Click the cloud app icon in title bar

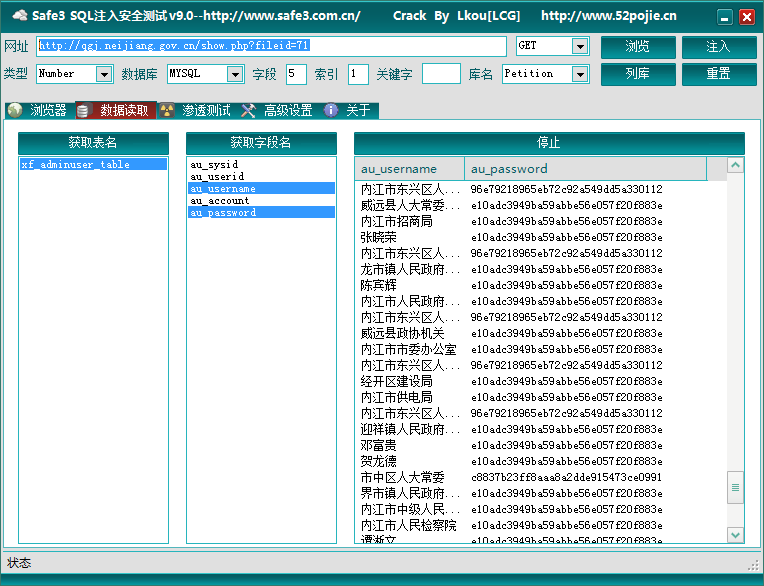(20, 16)
